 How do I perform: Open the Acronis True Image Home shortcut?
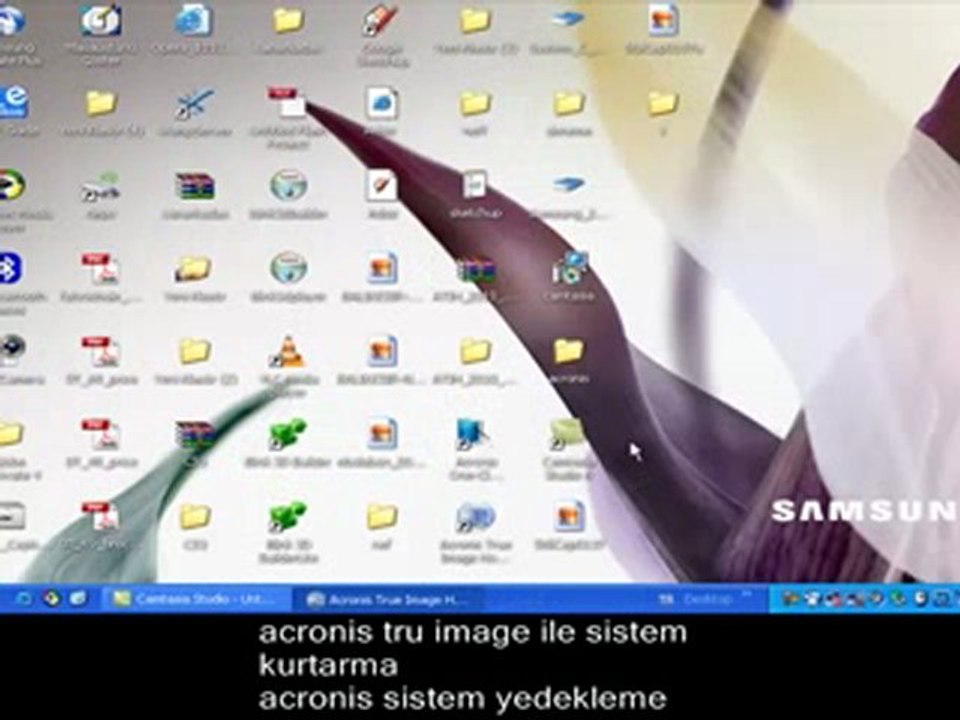[x=475, y=518]
